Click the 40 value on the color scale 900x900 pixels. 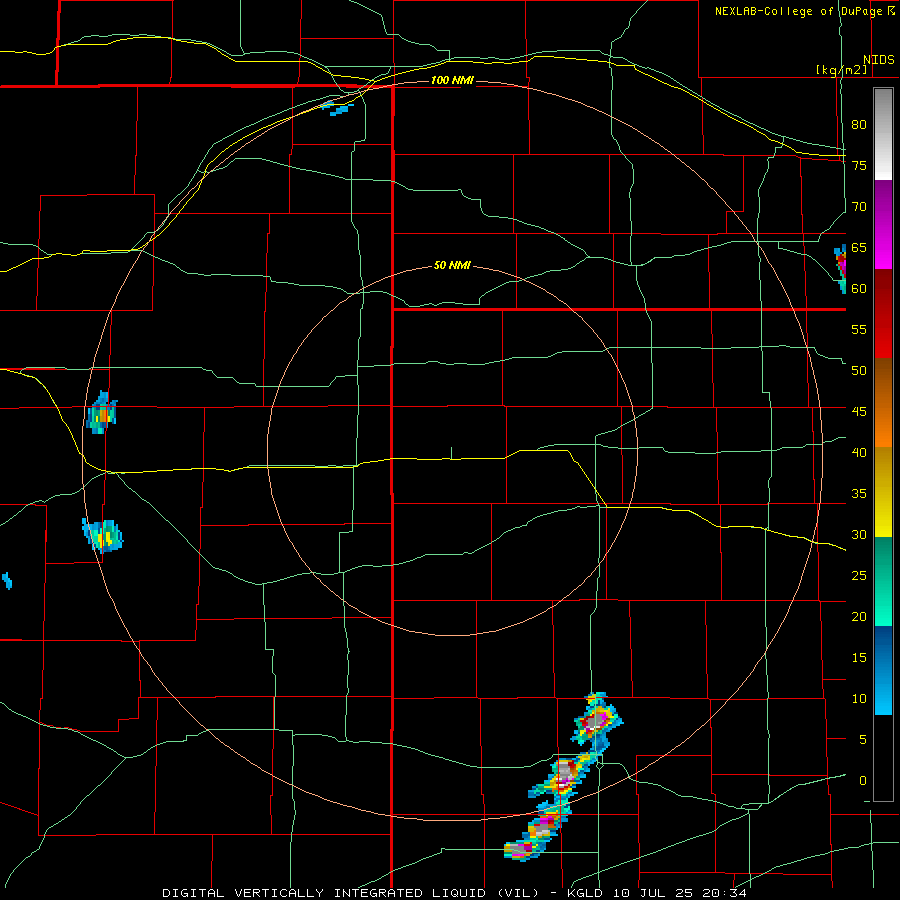859,453
